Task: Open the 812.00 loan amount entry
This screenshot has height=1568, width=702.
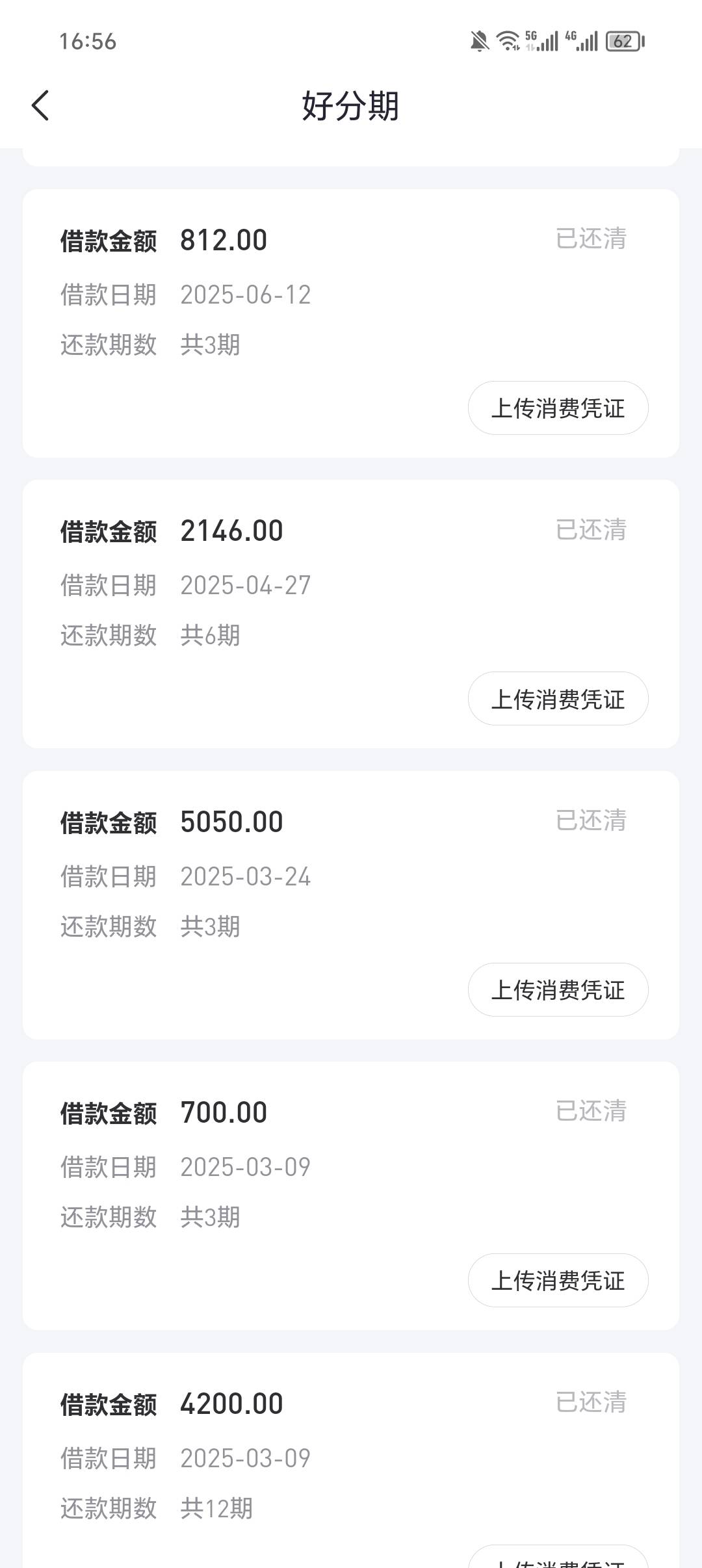Action: pyautogui.click(x=224, y=241)
